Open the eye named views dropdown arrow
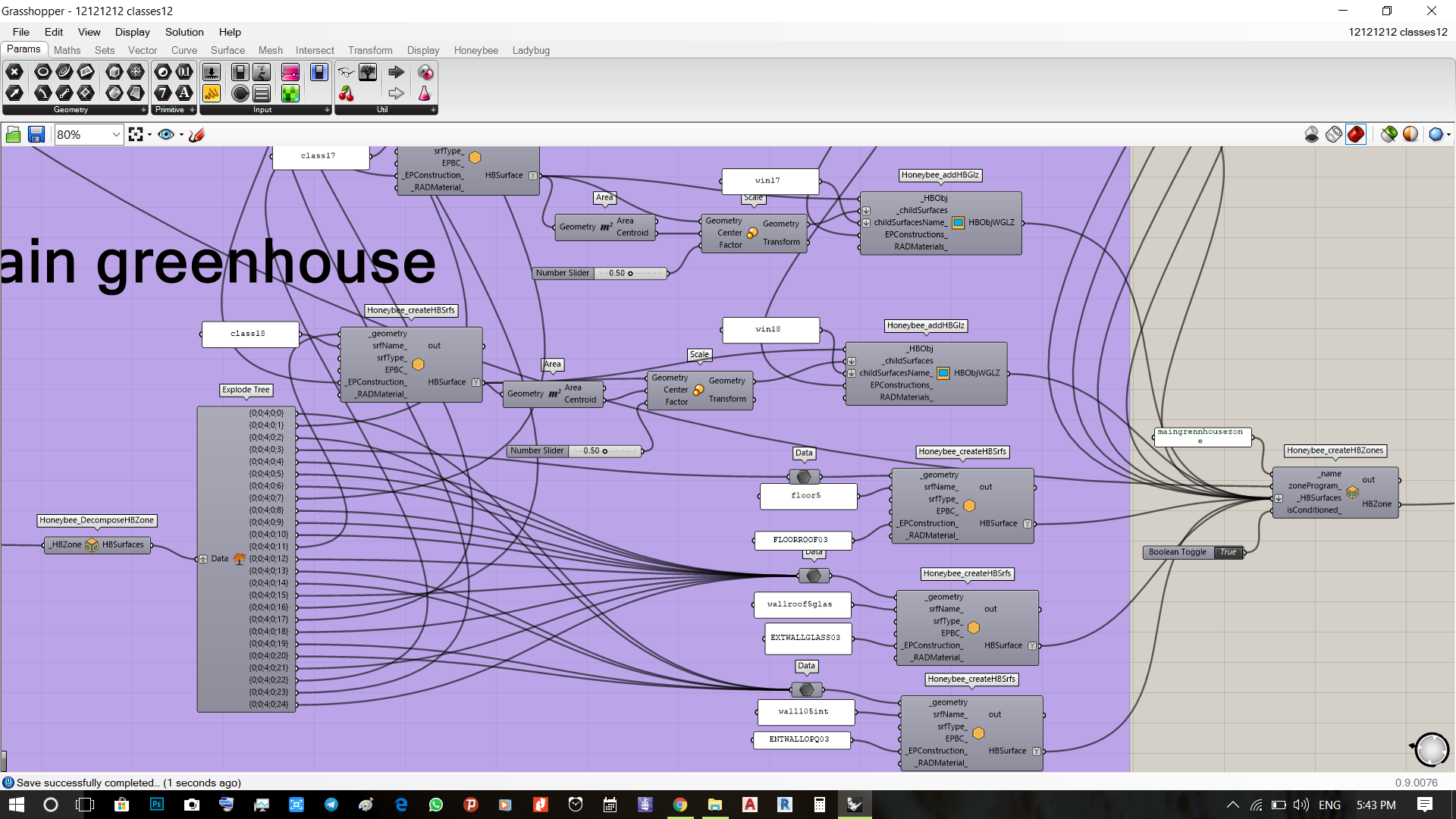The height and width of the screenshot is (819, 1456). [181, 134]
